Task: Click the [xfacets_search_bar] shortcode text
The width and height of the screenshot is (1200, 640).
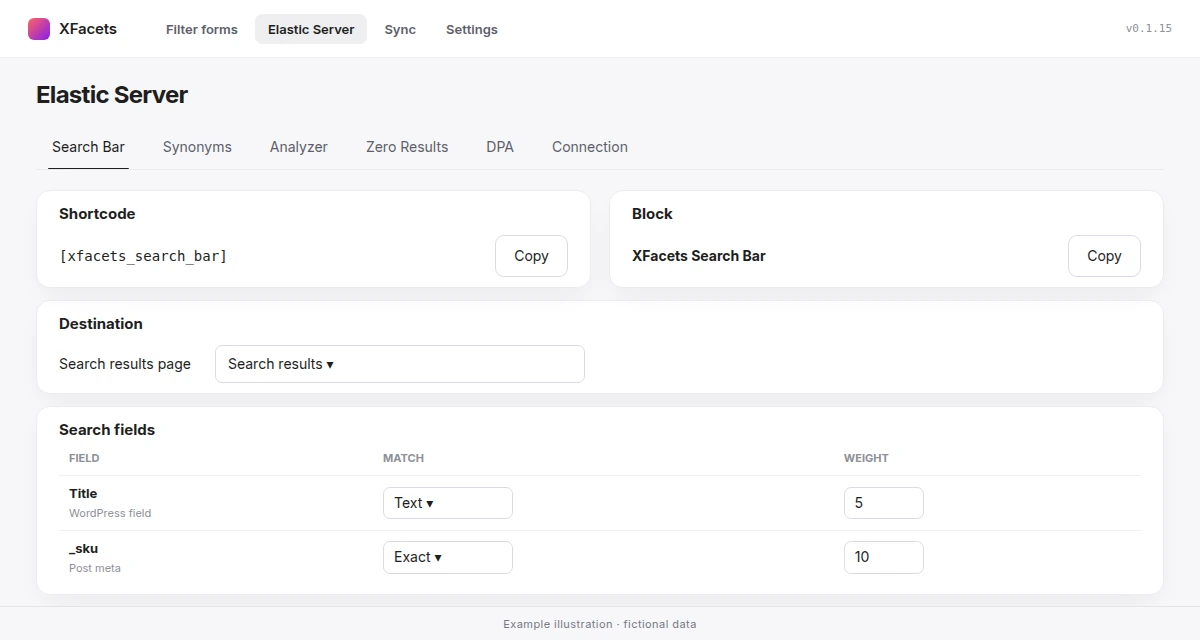Action: click(x=143, y=256)
